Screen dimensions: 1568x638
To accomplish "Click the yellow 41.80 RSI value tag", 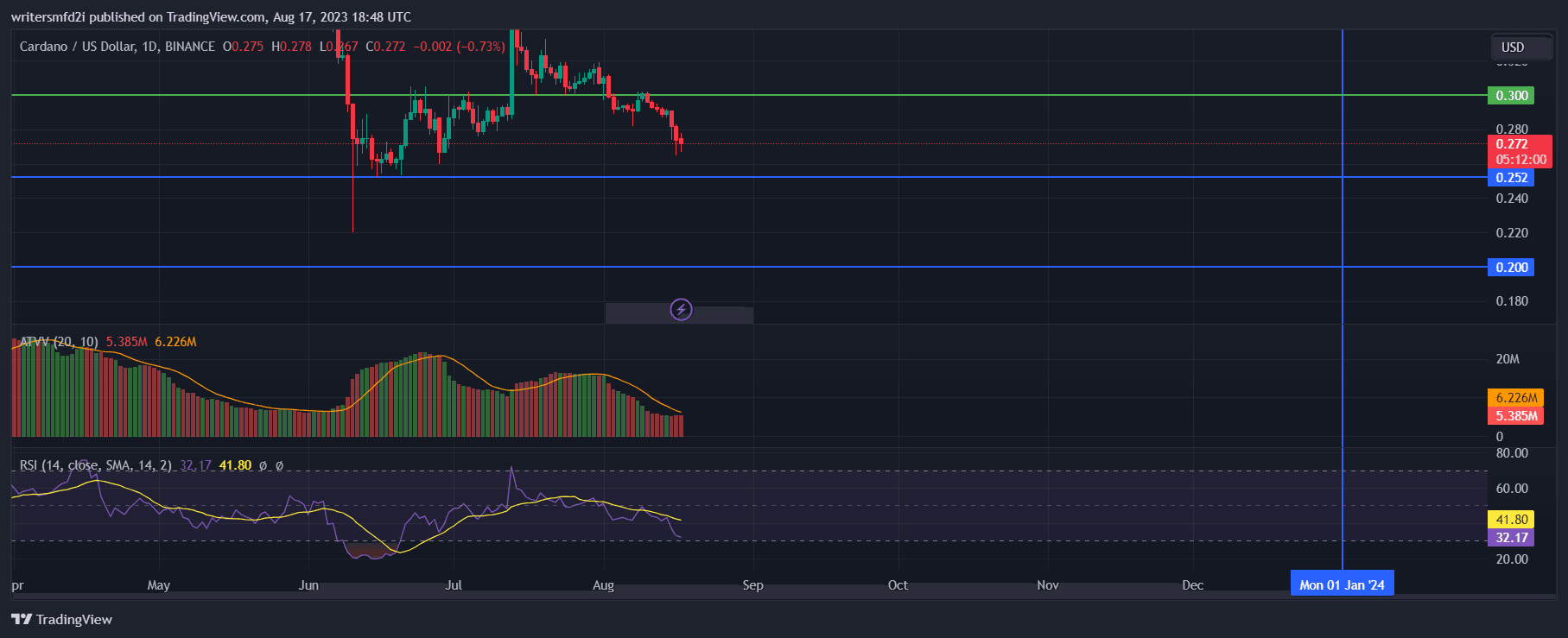I will click(x=1511, y=520).
